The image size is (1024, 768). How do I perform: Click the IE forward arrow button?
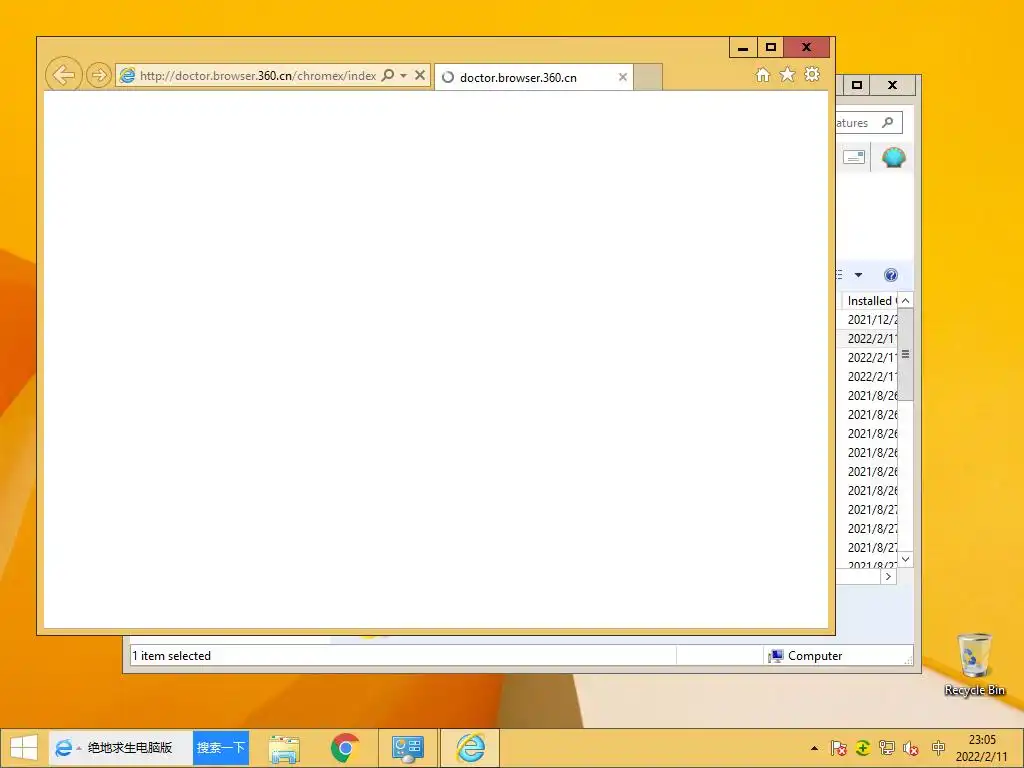99,75
